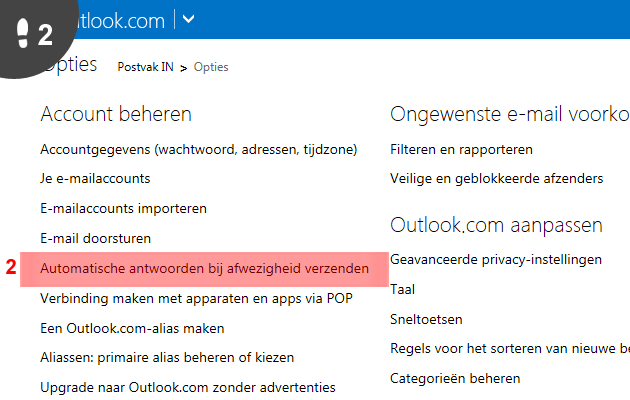Open Categorieën beheren

coord(455,378)
